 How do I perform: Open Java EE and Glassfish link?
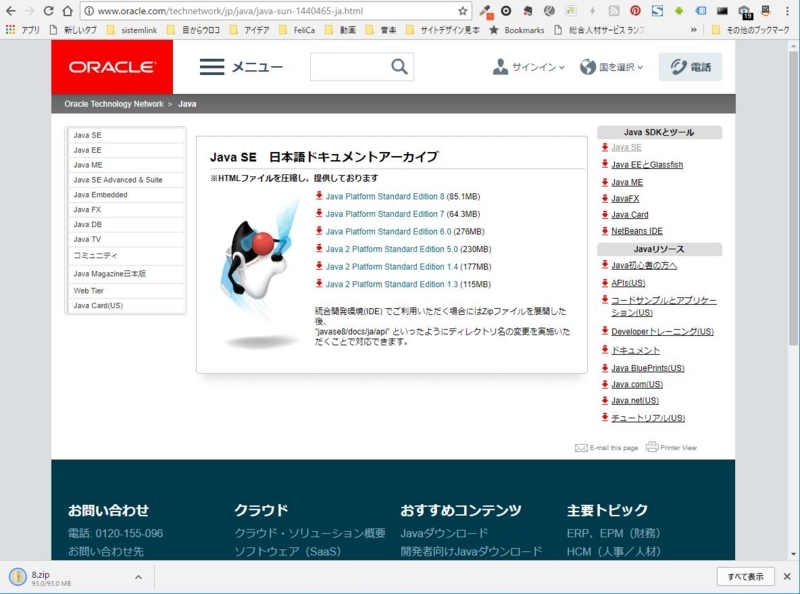(x=647, y=165)
